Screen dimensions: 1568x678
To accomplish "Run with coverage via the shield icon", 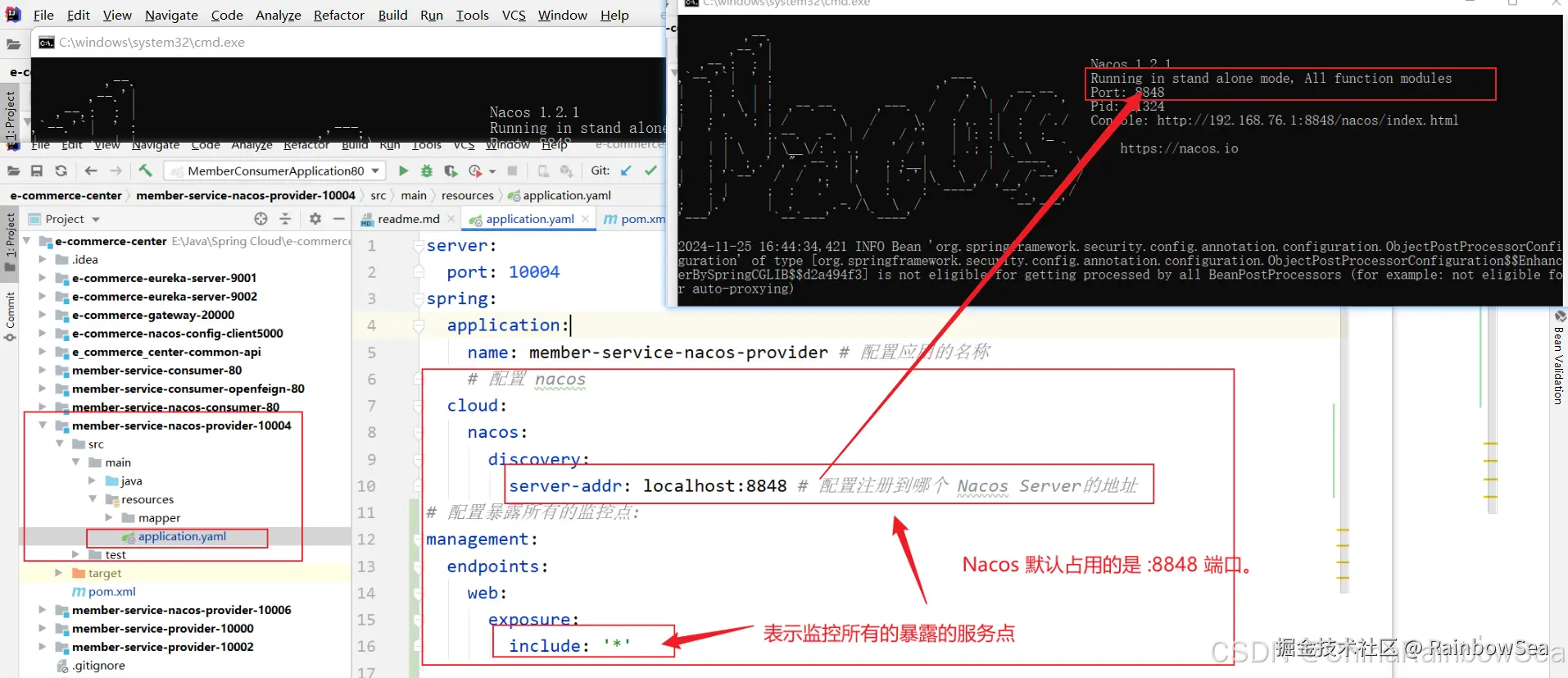I will [451, 171].
